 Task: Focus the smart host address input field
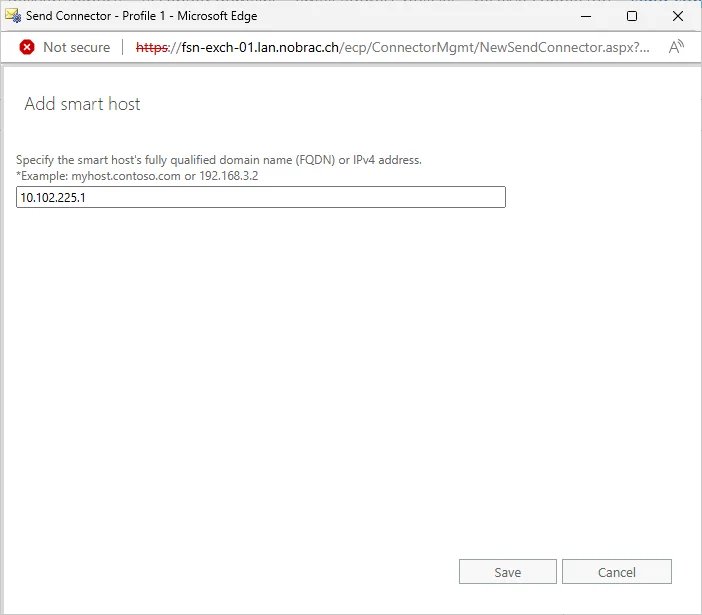pyautogui.click(x=261, y=197)
